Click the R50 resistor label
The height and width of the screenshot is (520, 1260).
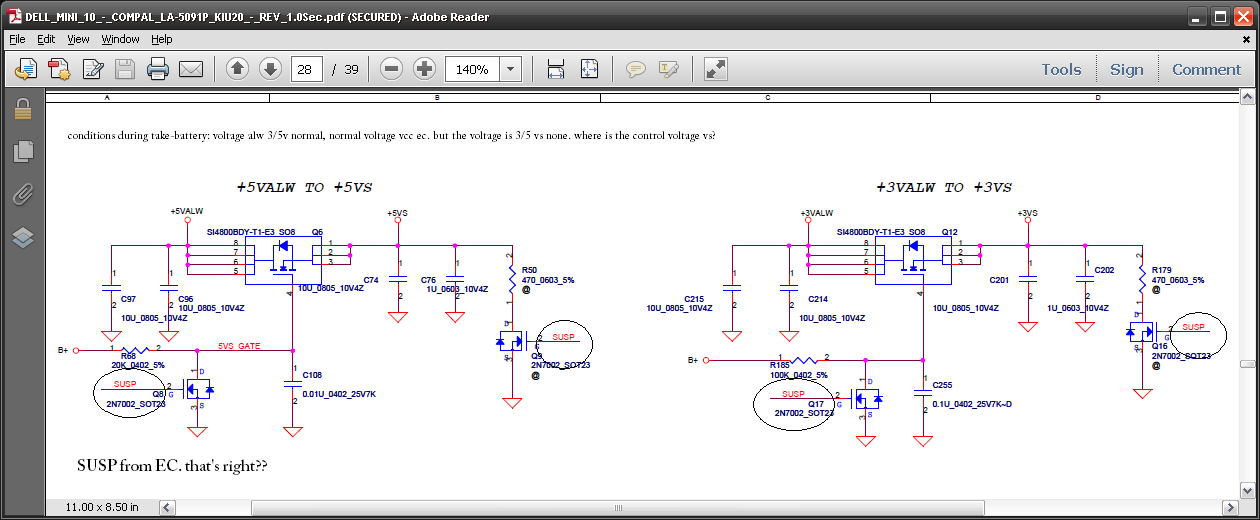pyautogui.click(x=529, y=270)
